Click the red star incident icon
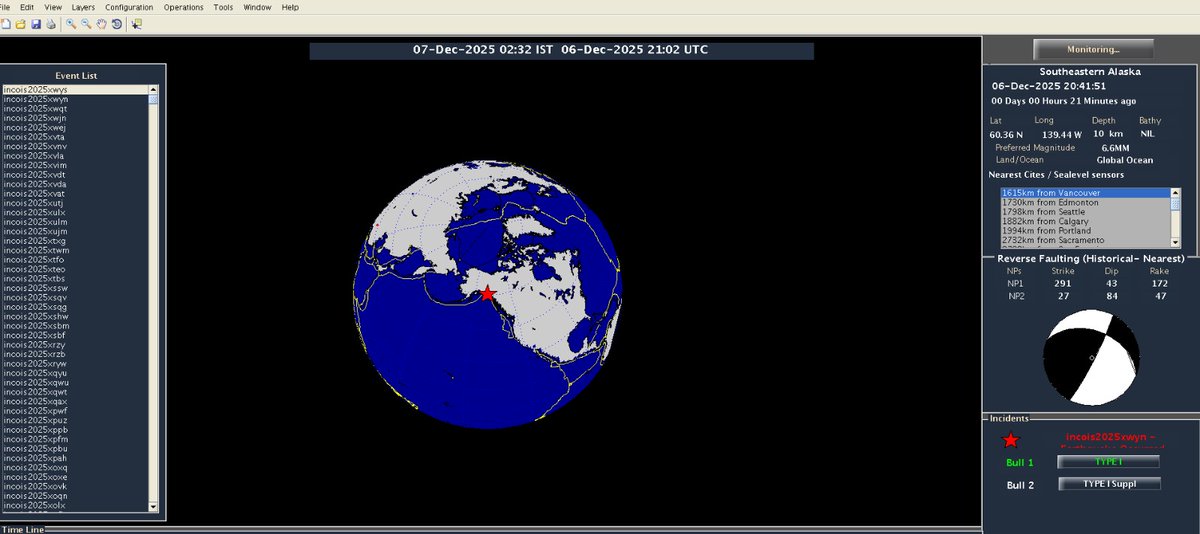 click(1011, 440)
